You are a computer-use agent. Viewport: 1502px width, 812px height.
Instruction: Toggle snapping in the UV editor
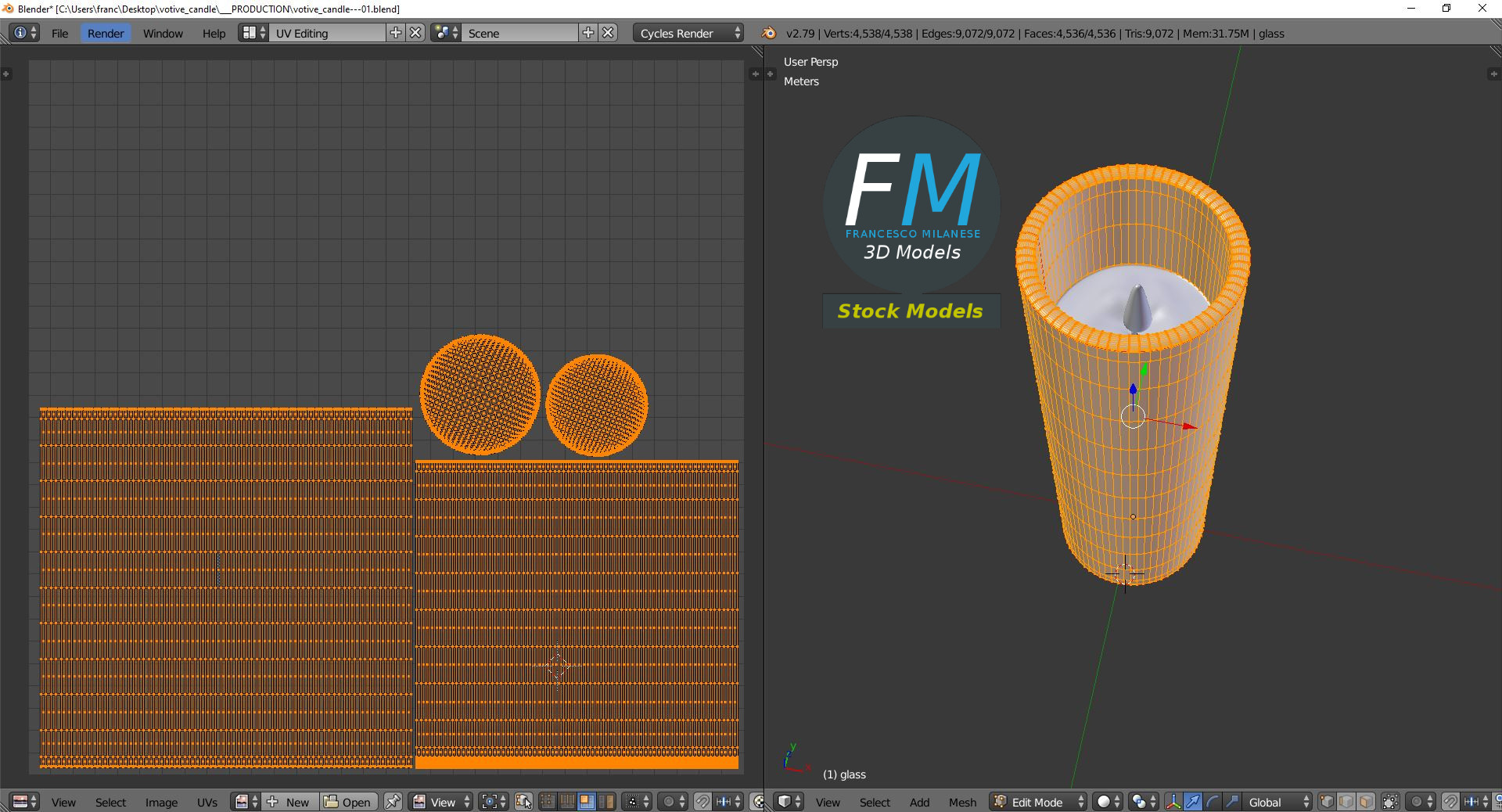[x=702, y=802]
